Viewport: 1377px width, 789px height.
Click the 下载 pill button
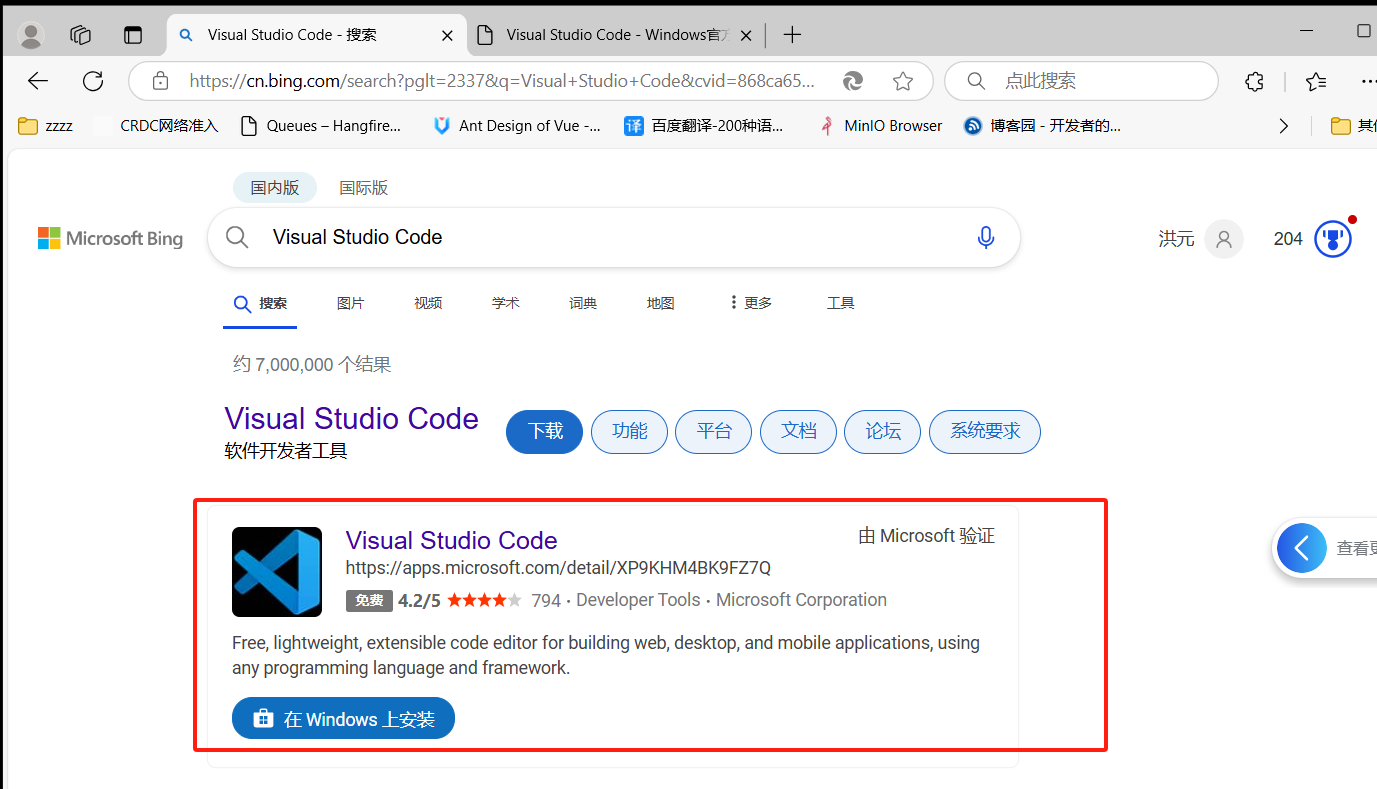545,432
